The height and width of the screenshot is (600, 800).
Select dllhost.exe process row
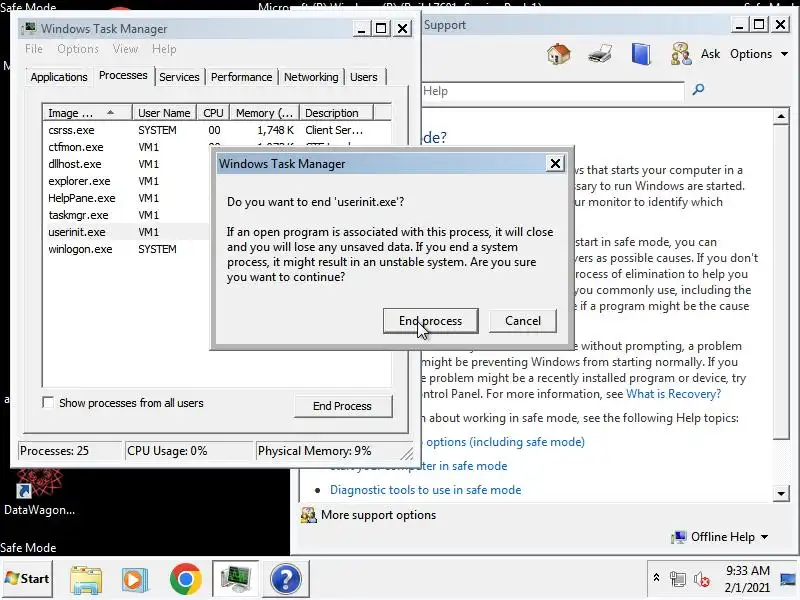[x=127, y=164]
